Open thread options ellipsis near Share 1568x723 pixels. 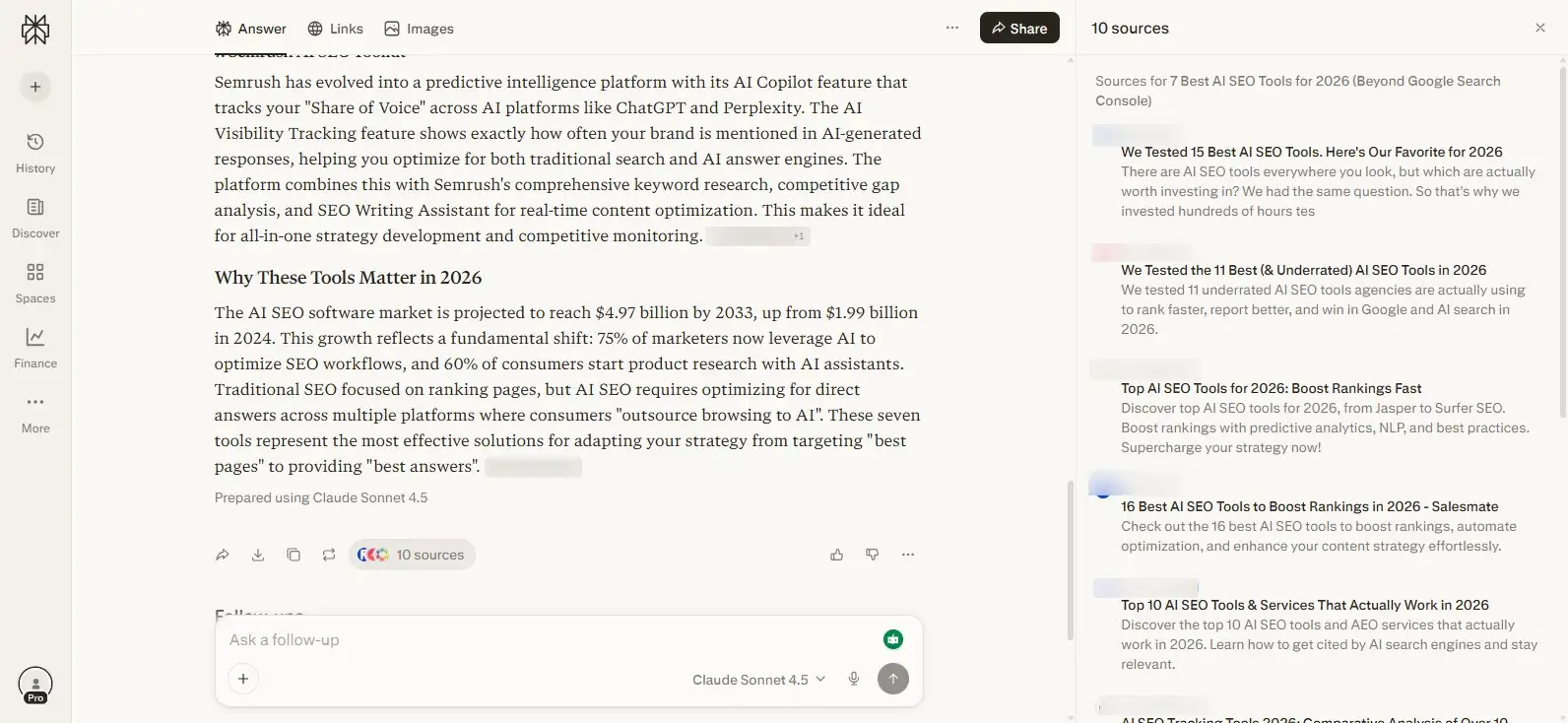[x=952, y=28]
